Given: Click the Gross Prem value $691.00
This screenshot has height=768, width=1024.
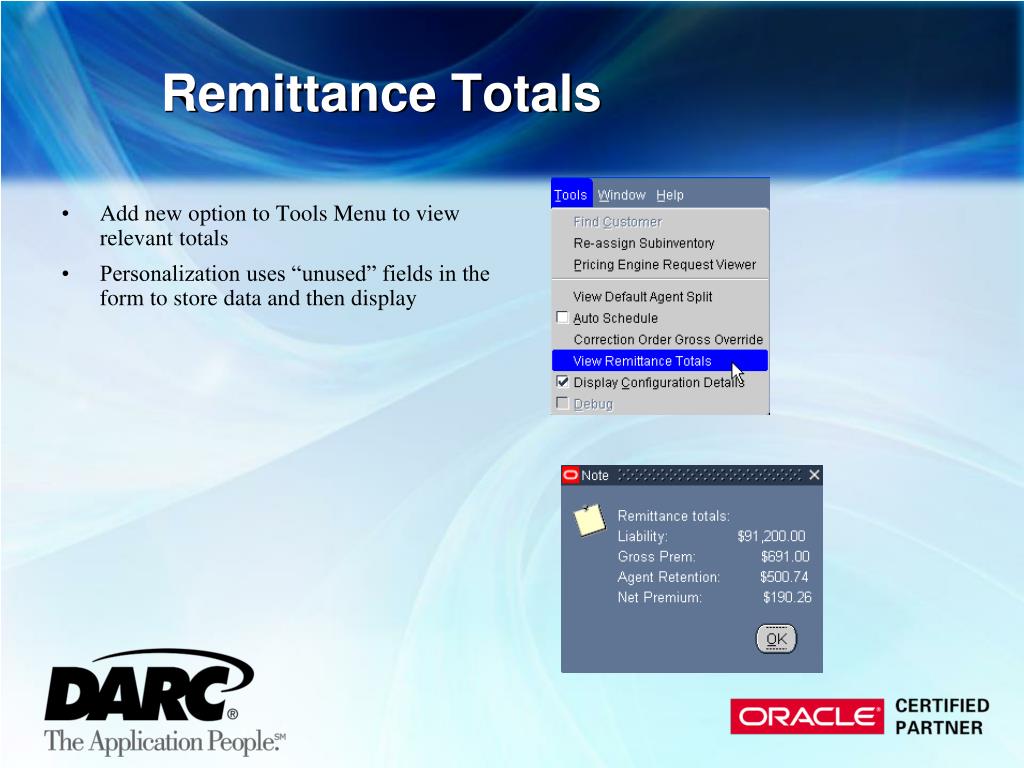Looking at the screenshot, I should [x=785, y=556].
